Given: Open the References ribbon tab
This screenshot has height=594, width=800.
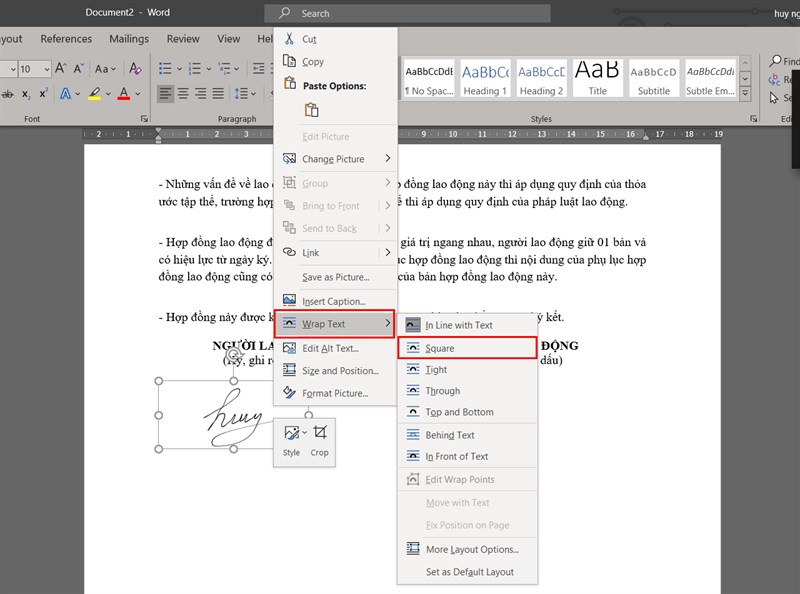Looking at the screenshot, I should pos(66,39).
